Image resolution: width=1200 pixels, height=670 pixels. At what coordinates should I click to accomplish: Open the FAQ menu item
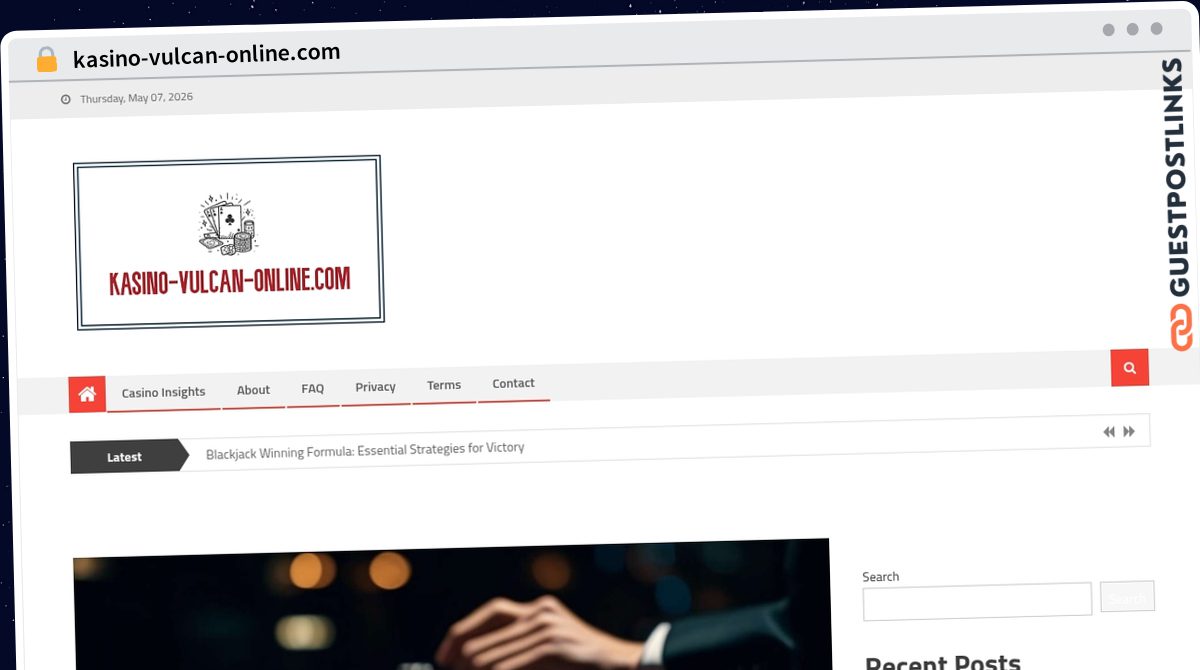(313, 388)
